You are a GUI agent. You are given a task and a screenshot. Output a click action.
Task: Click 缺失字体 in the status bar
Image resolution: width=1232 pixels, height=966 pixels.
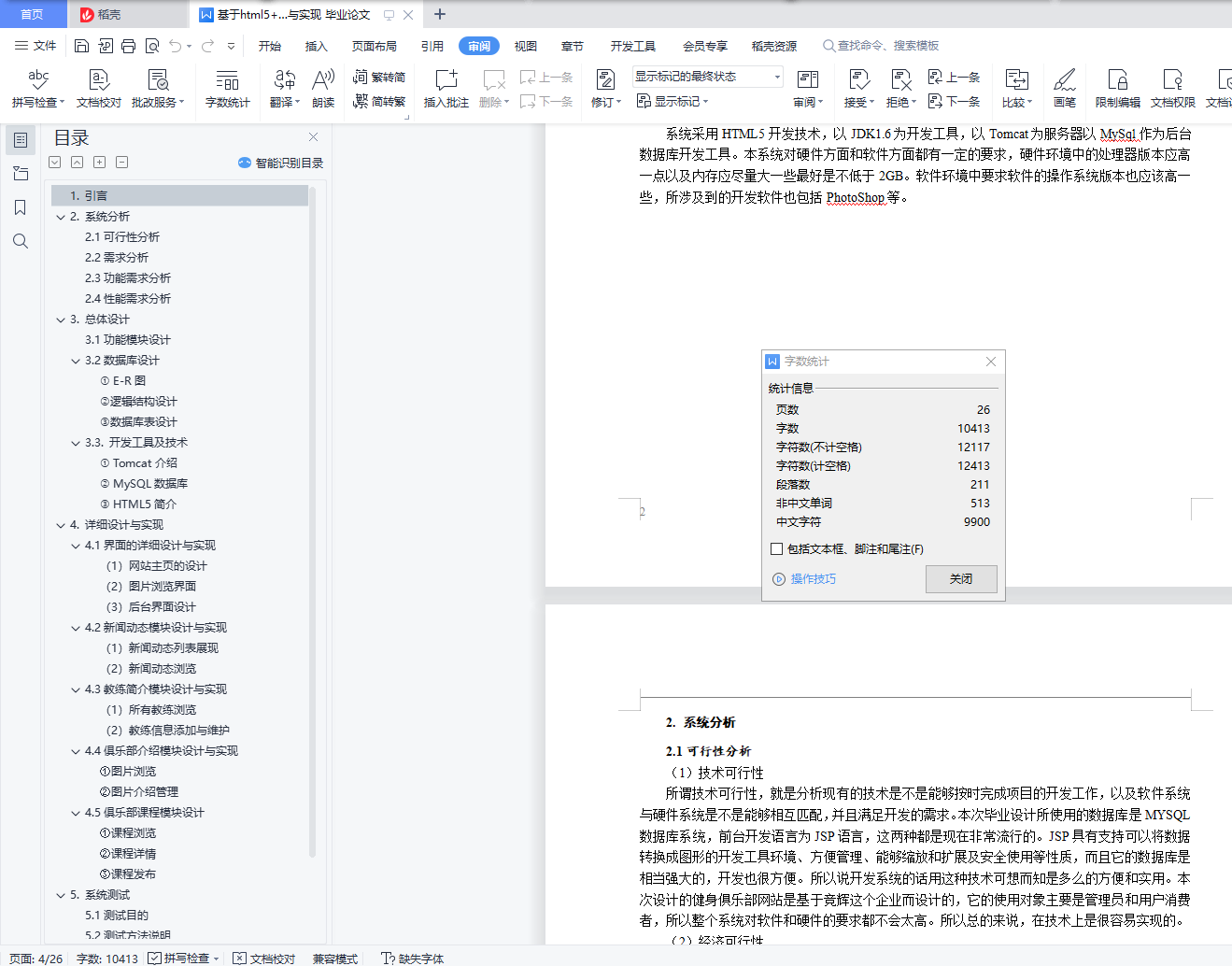tap(413, 959)
